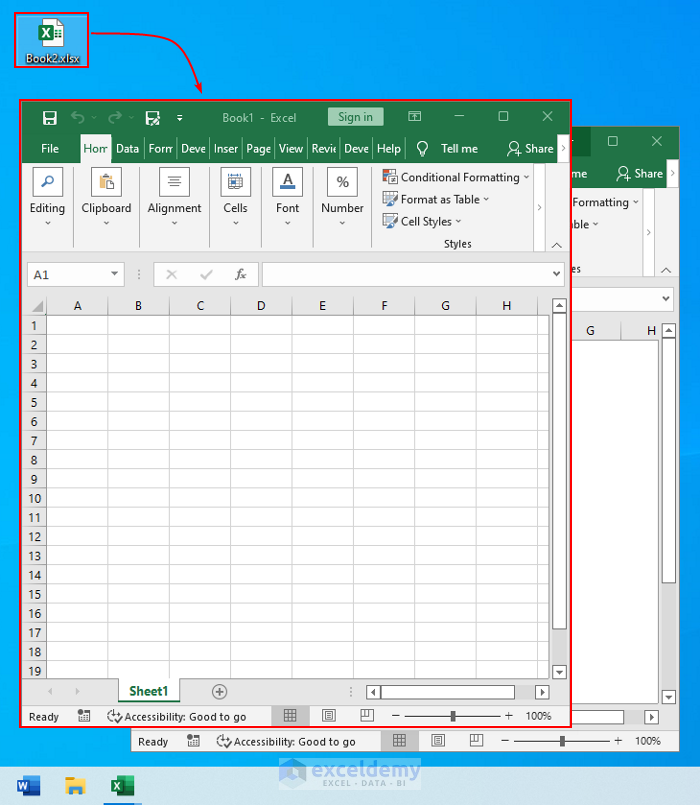700x805 pixels.
Task: Open the Help ribbon tab
Action: 389,149
